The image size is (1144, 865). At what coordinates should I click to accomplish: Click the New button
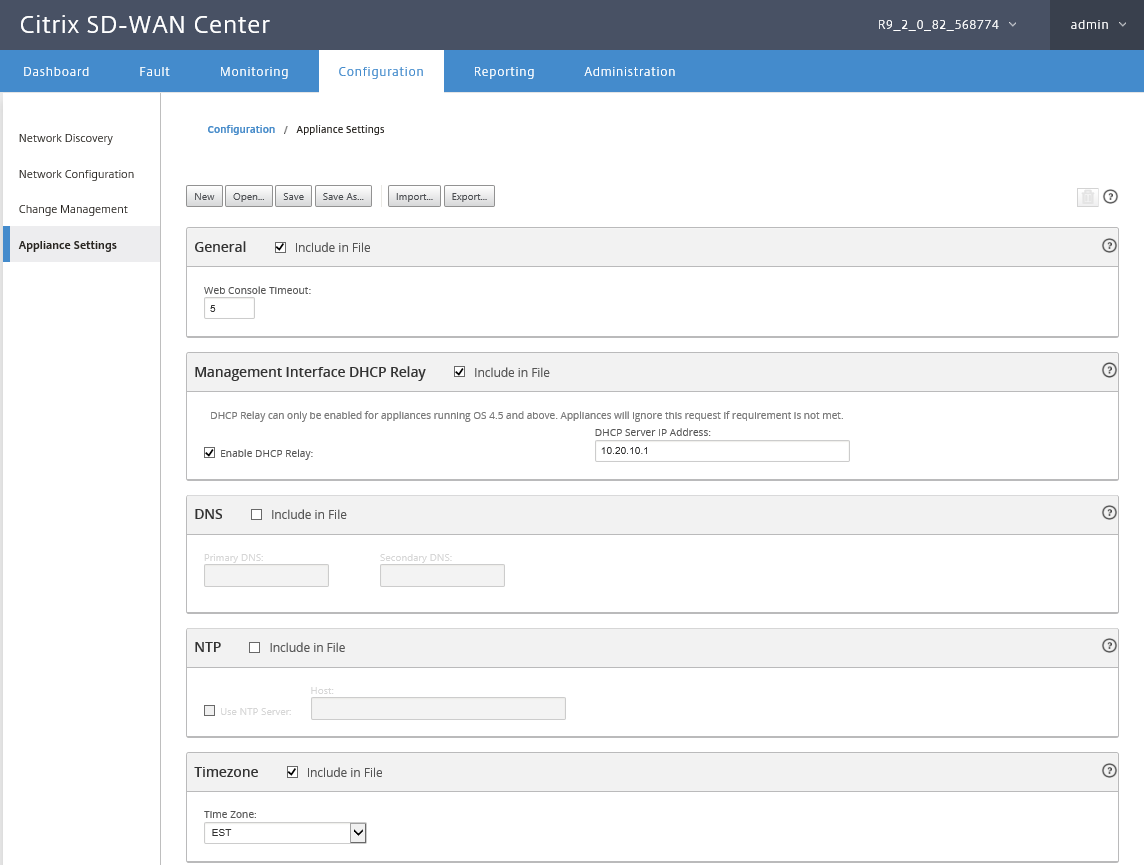[x=204, y=196]
